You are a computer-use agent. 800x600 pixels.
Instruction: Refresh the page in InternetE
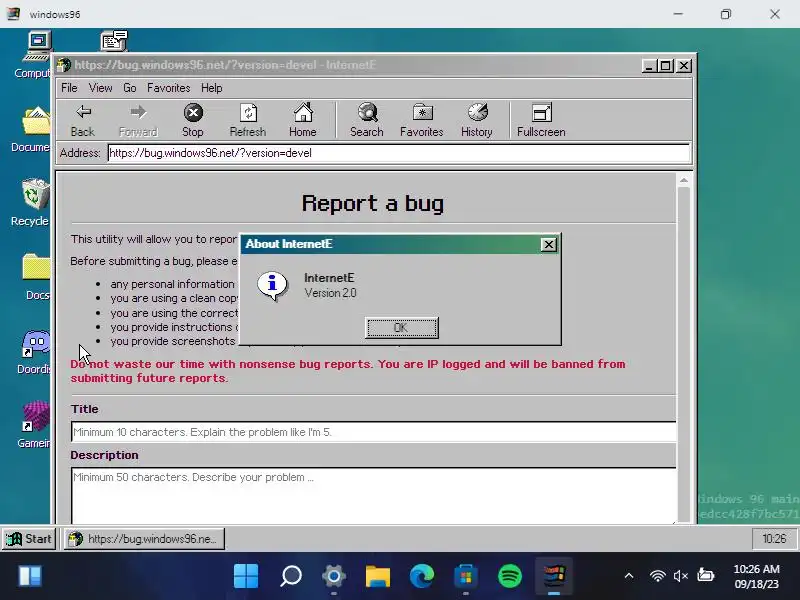(x=248, y=120)
